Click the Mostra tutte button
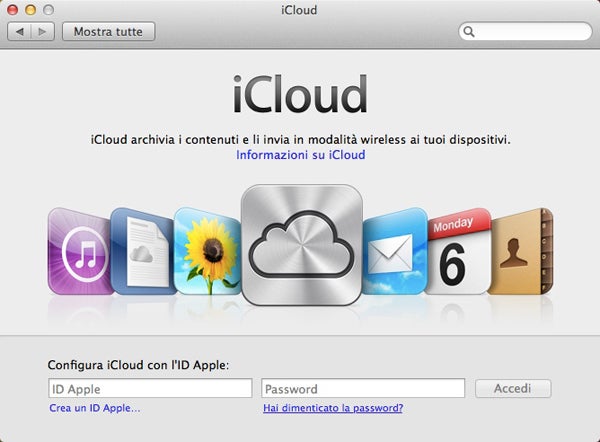 (x=108, y=31)
